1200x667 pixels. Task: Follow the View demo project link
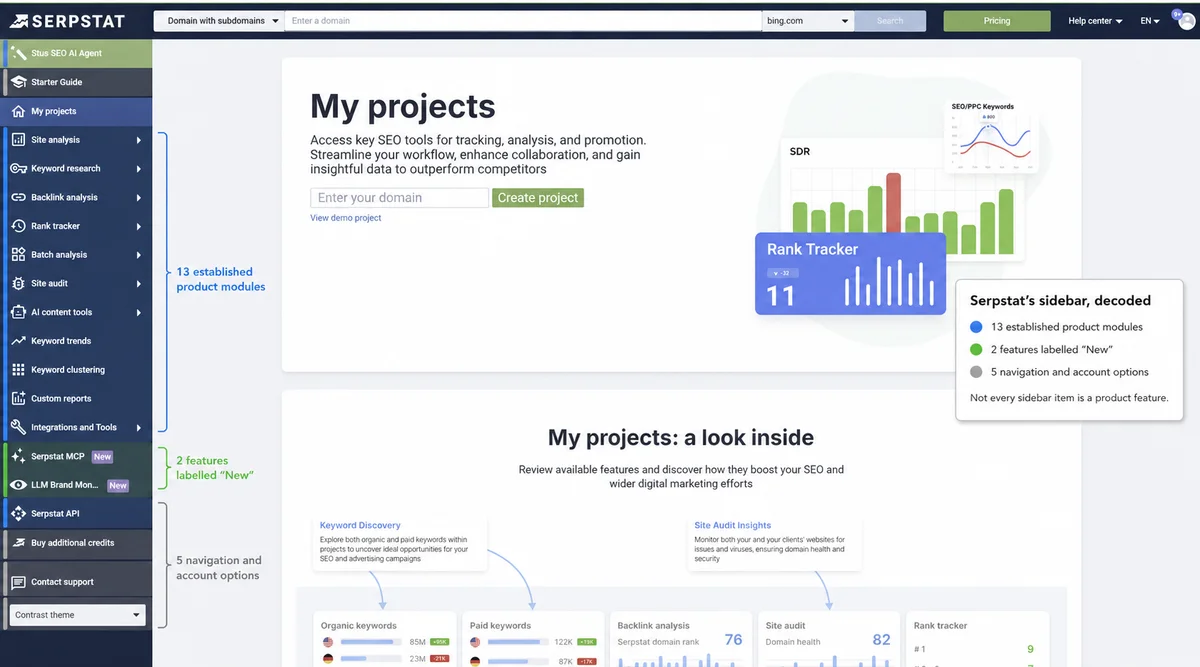tap(346, 218)
